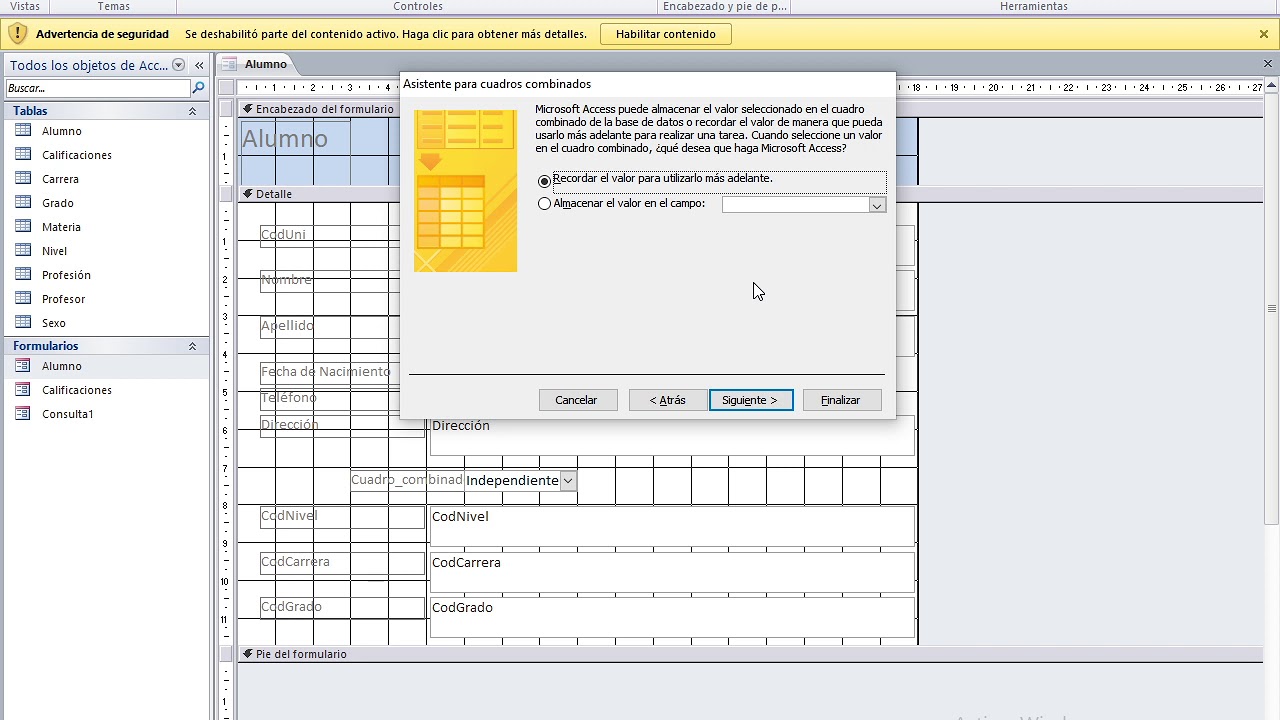Collapse the Tablas group
Viewport: 1280px width, 720px height.
click(x=192, y=111)
